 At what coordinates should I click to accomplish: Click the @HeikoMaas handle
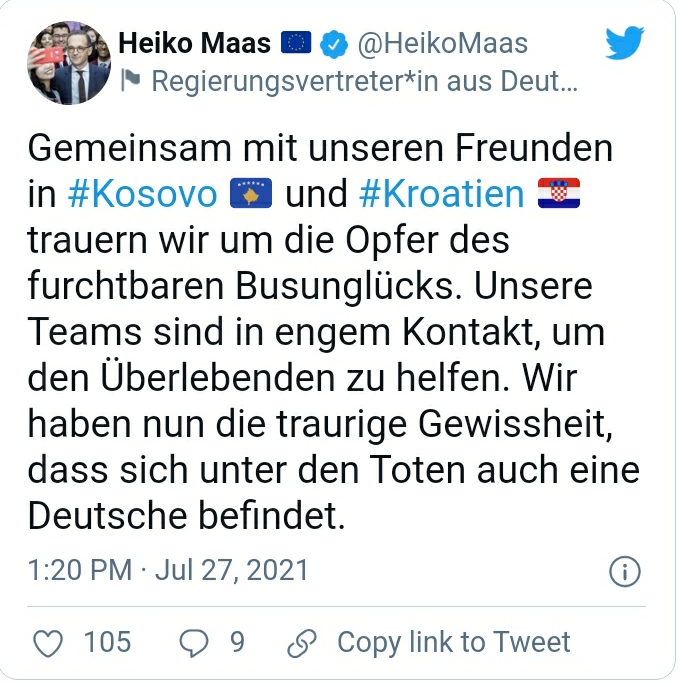443,44
